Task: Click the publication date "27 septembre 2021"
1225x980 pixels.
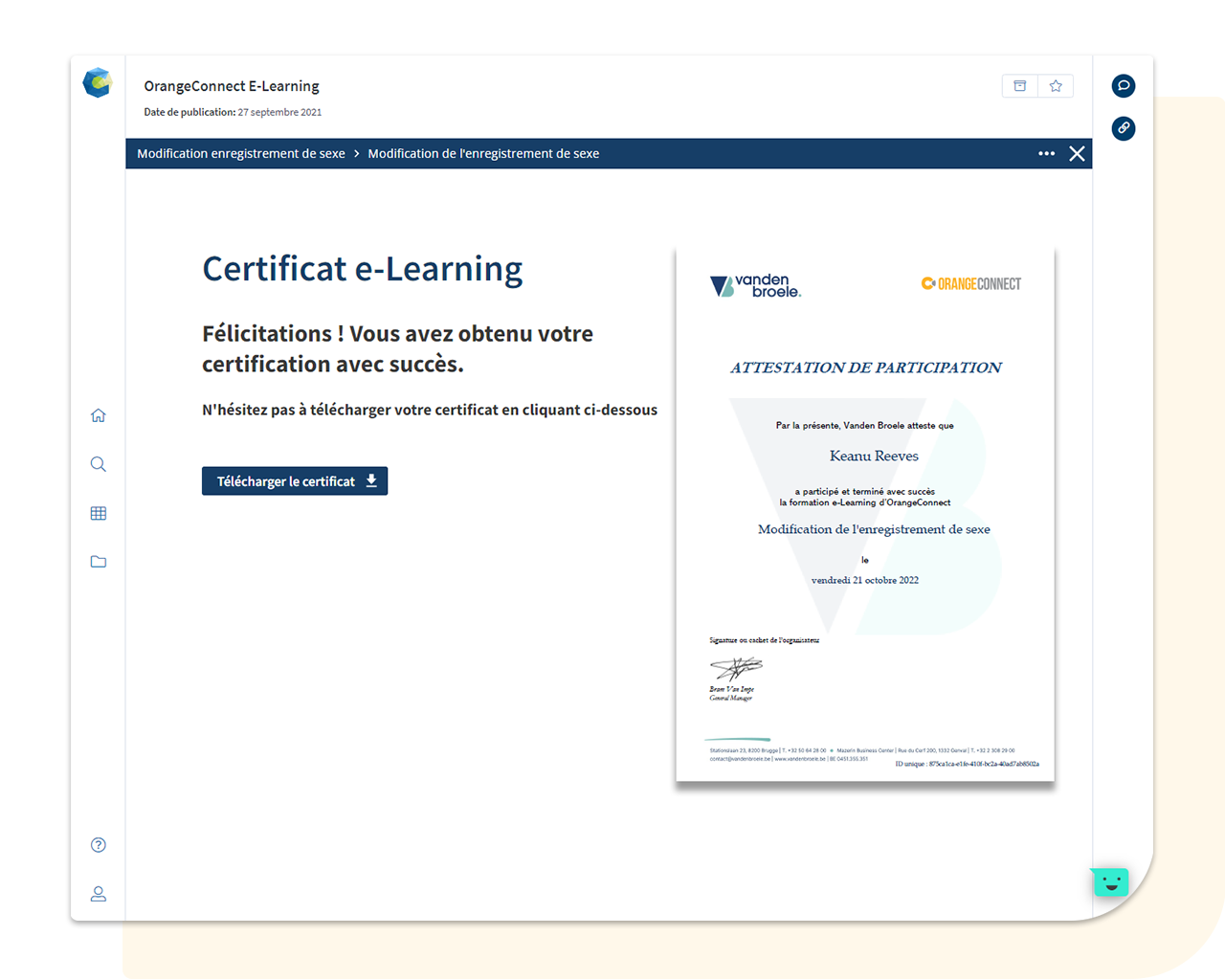Action: pos(279,113)
